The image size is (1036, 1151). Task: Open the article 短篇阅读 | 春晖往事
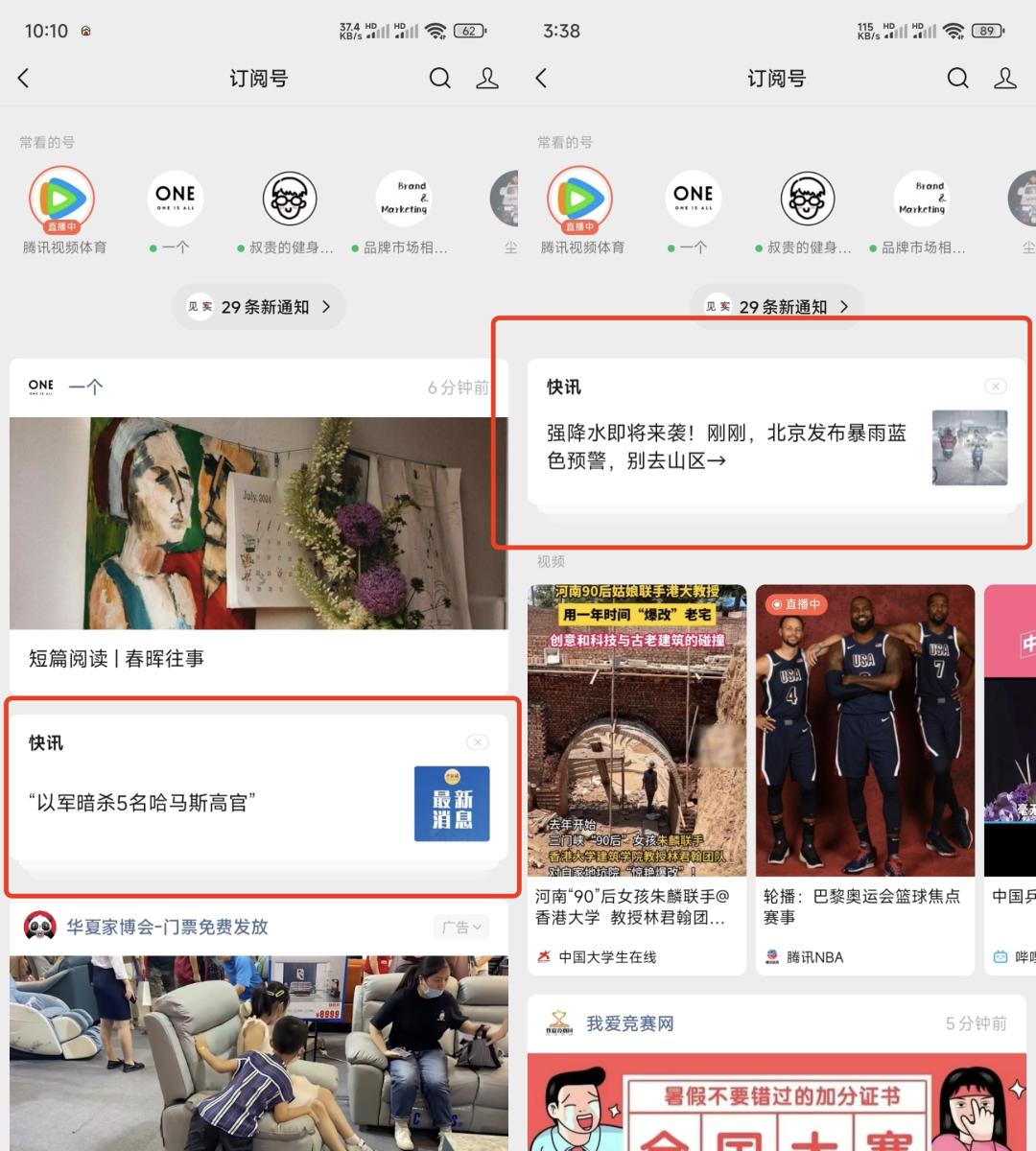coord(116,658)
